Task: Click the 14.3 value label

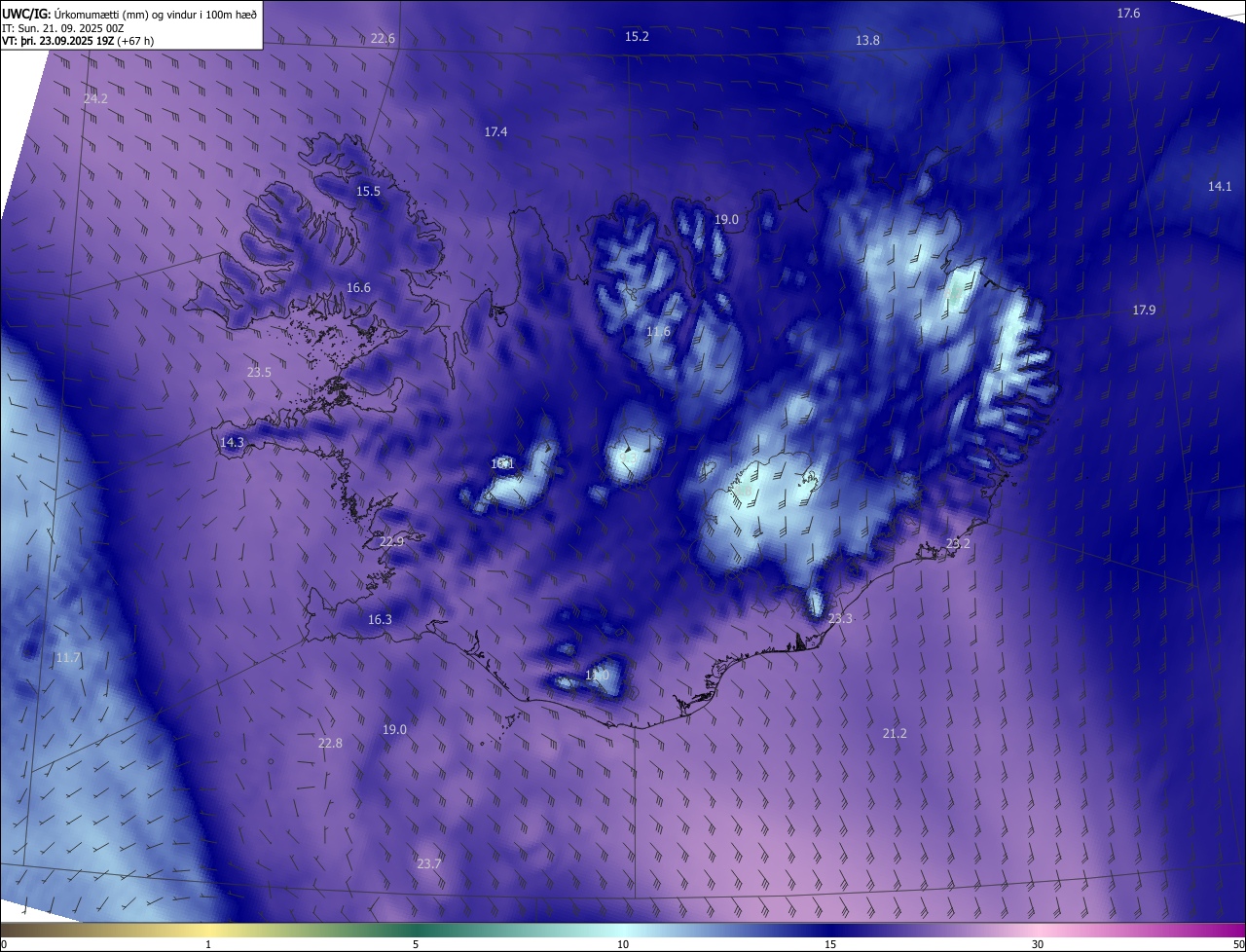Action: pyautogui.click(x=232, y=442)
